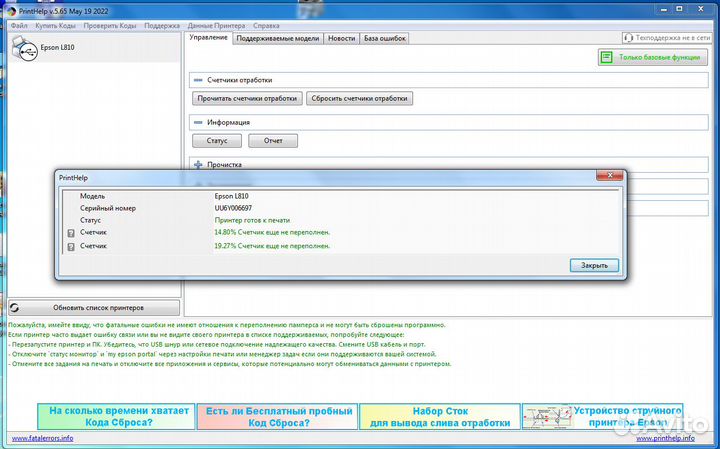This screenshot has width=720, height=449.
Task: Click Закрыть in the PrintHelp dialog
Action: [594, 265]
